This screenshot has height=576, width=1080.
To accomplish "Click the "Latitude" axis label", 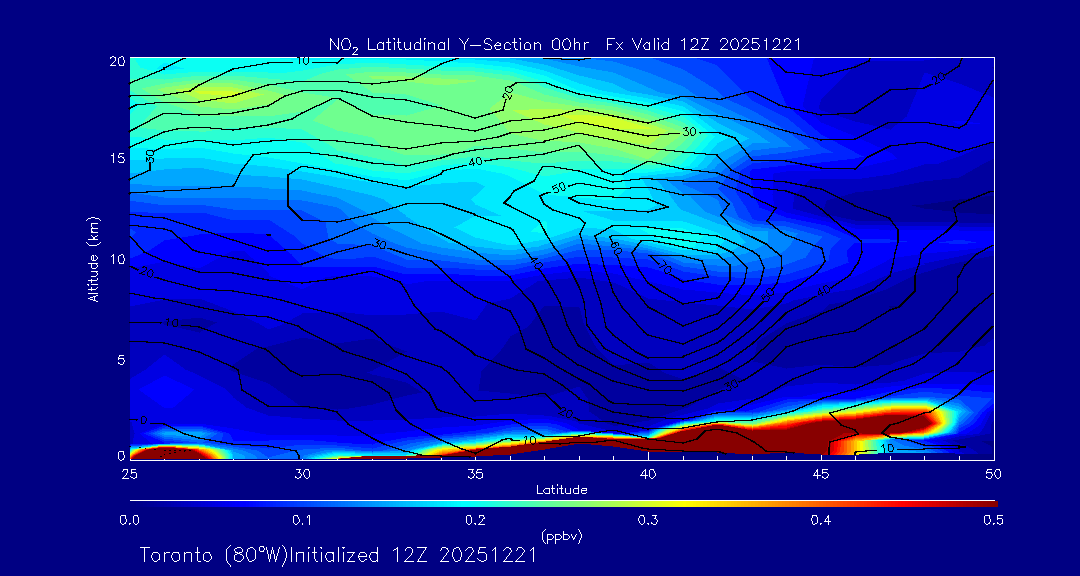I will [x=561, y=490].
